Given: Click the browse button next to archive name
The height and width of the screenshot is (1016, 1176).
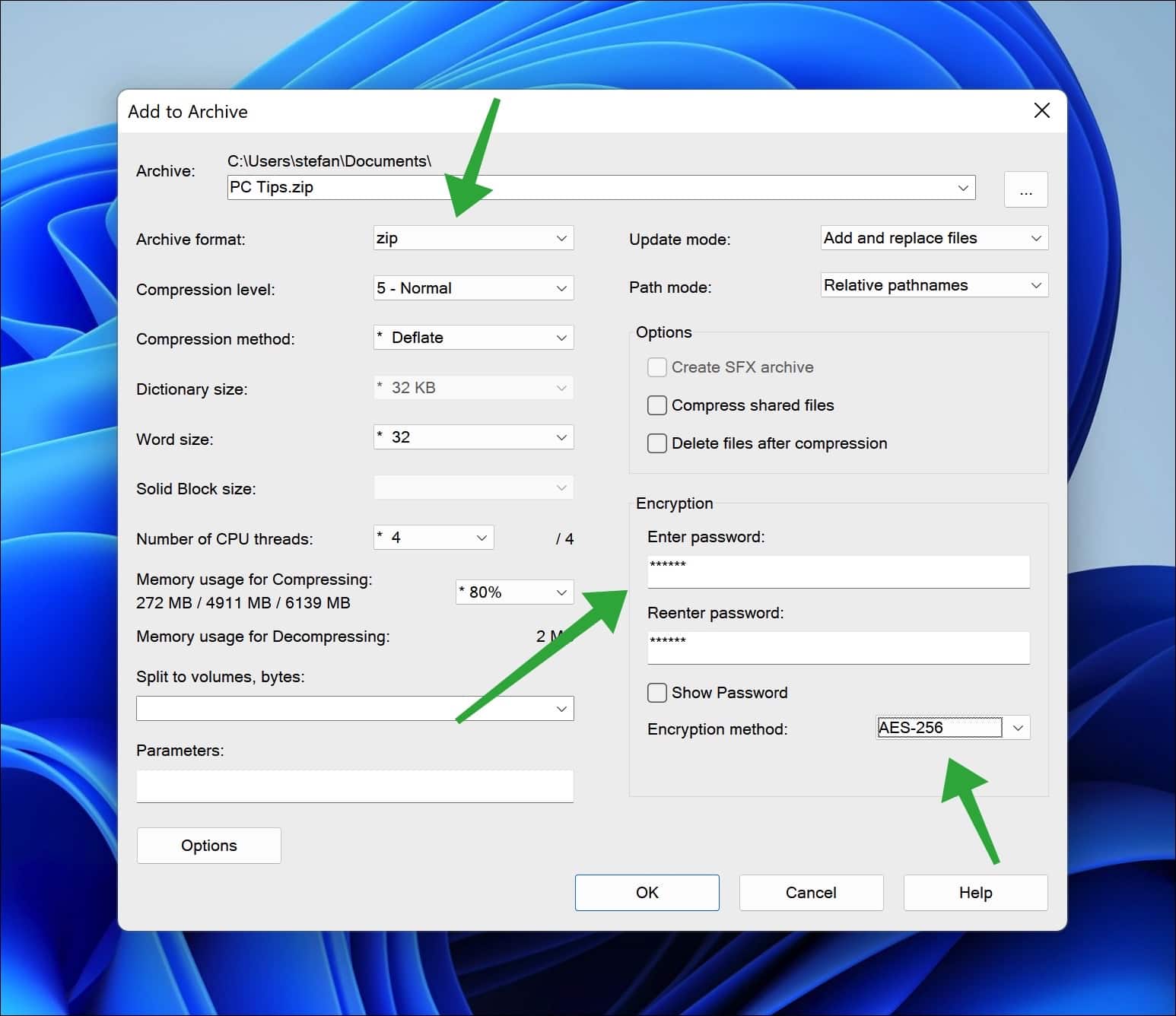Looking at the screenshot, I should pyautogui.click(x=1025, y=189).
